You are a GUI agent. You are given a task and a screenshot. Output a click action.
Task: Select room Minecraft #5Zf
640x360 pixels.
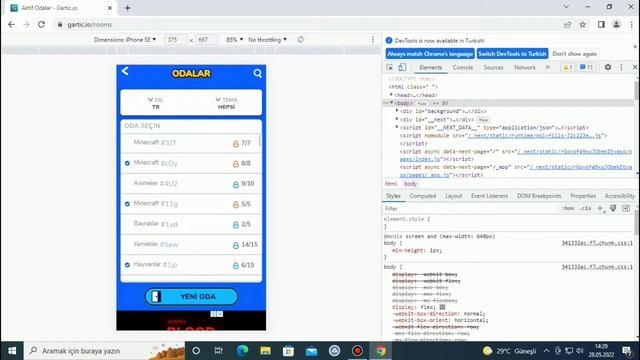pos(191,143)
